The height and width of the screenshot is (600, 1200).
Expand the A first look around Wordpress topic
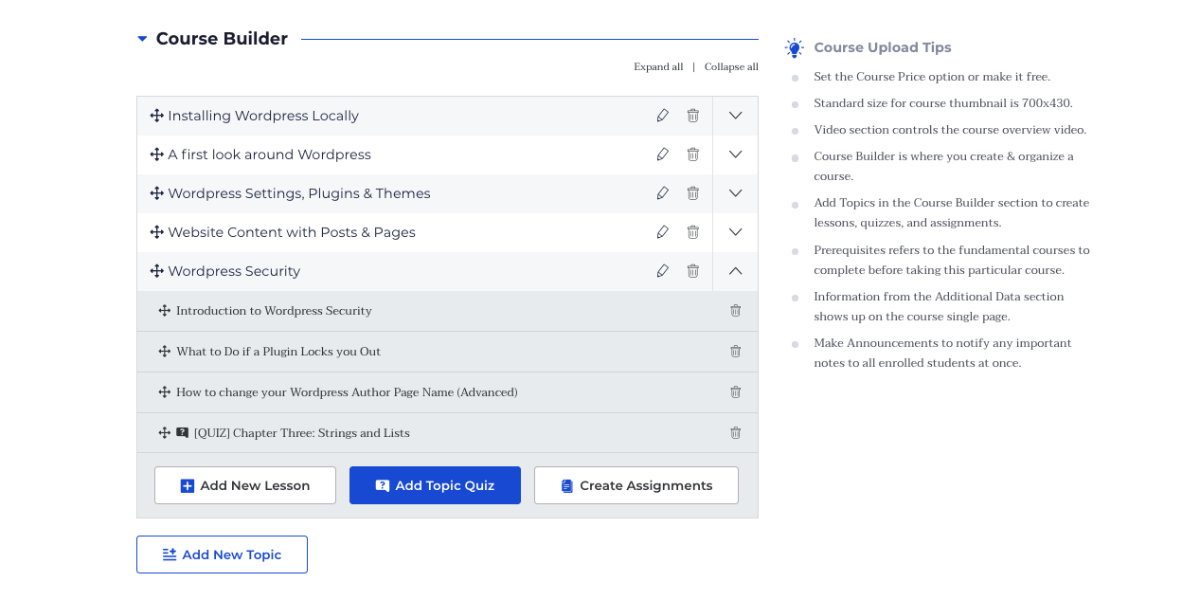pyautogui.click(x=736, y=155)
